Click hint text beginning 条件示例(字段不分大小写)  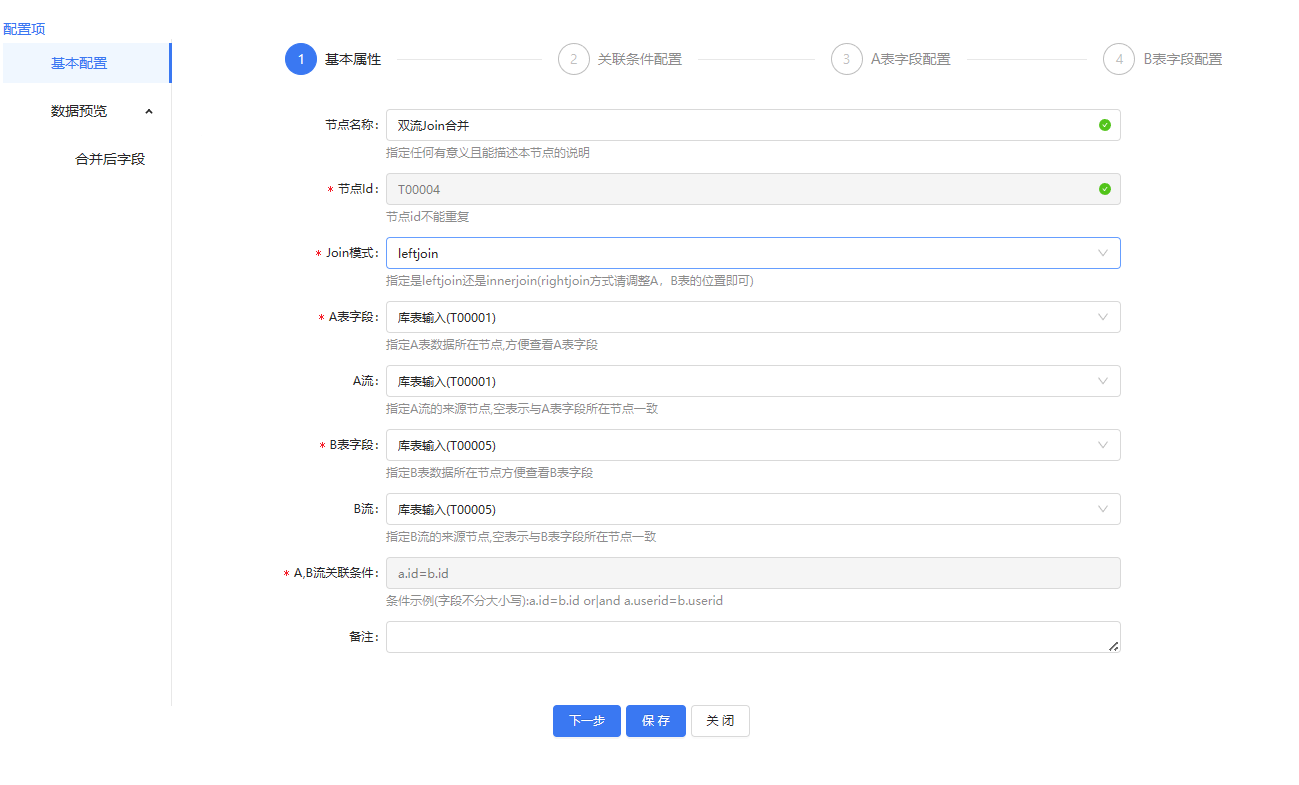click(555, 601)
